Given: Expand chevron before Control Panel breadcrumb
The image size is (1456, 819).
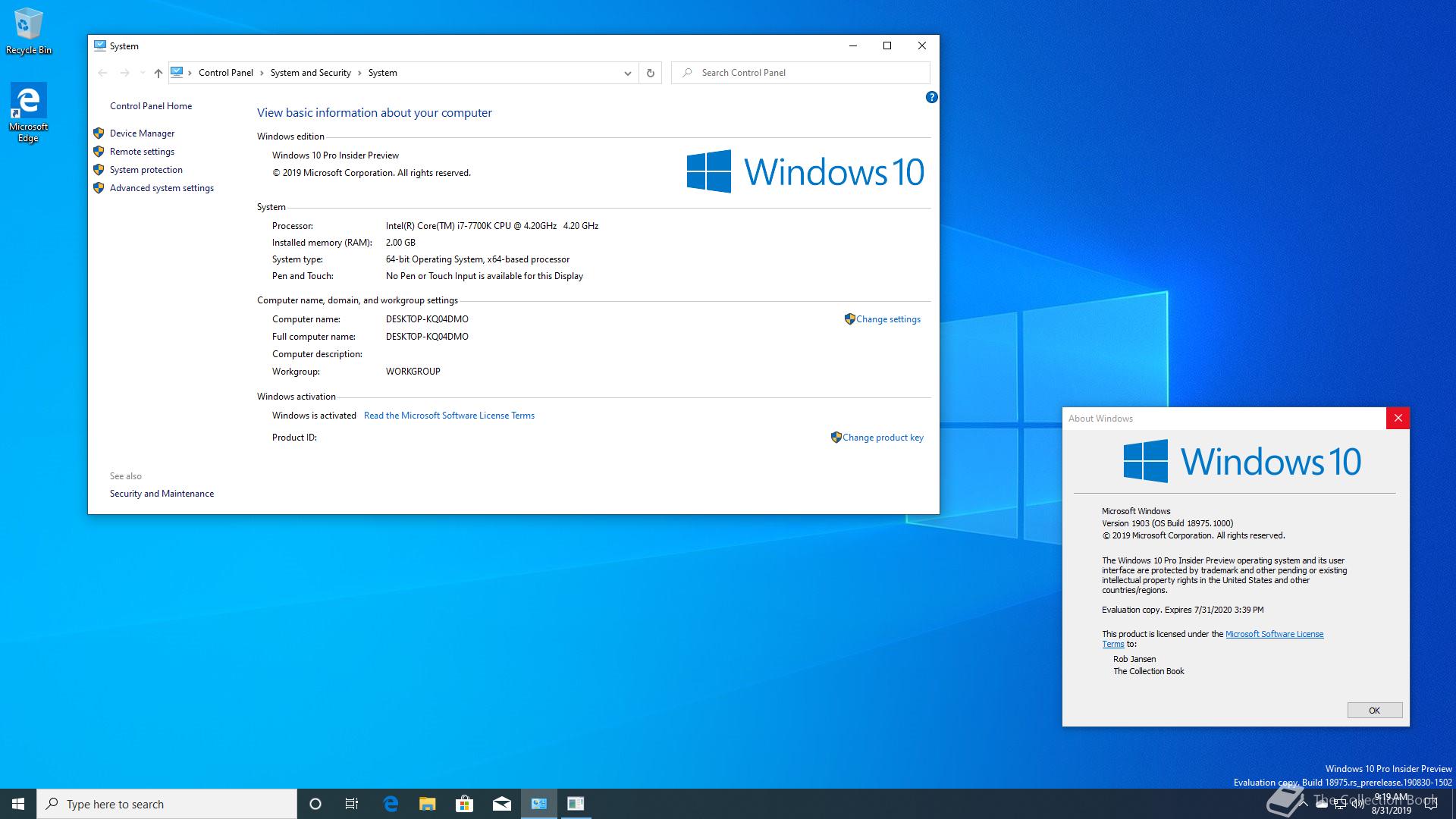Looking at the screenshot, I should point(190,73).
